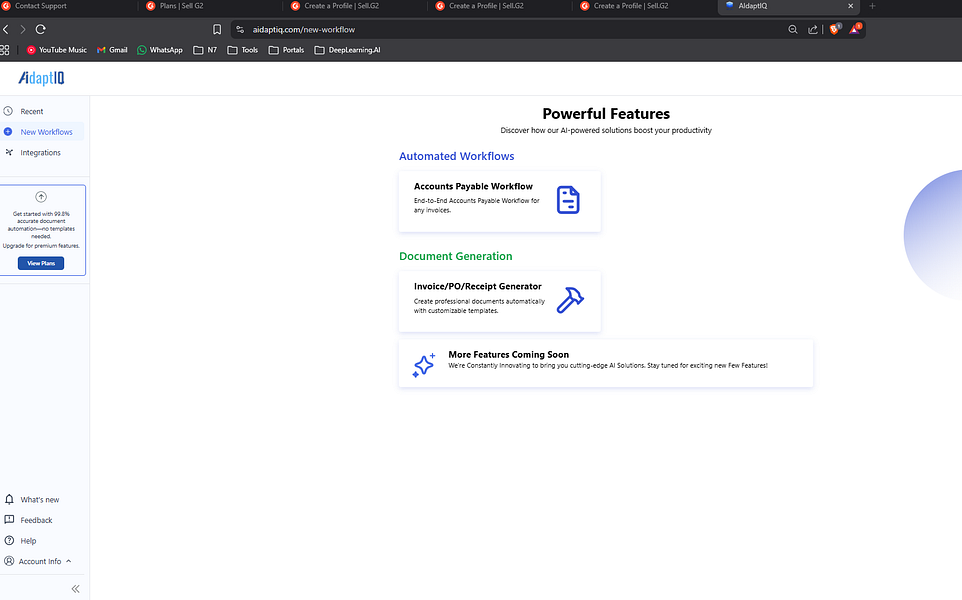Click Account Info user icon

tap(9, 561)
